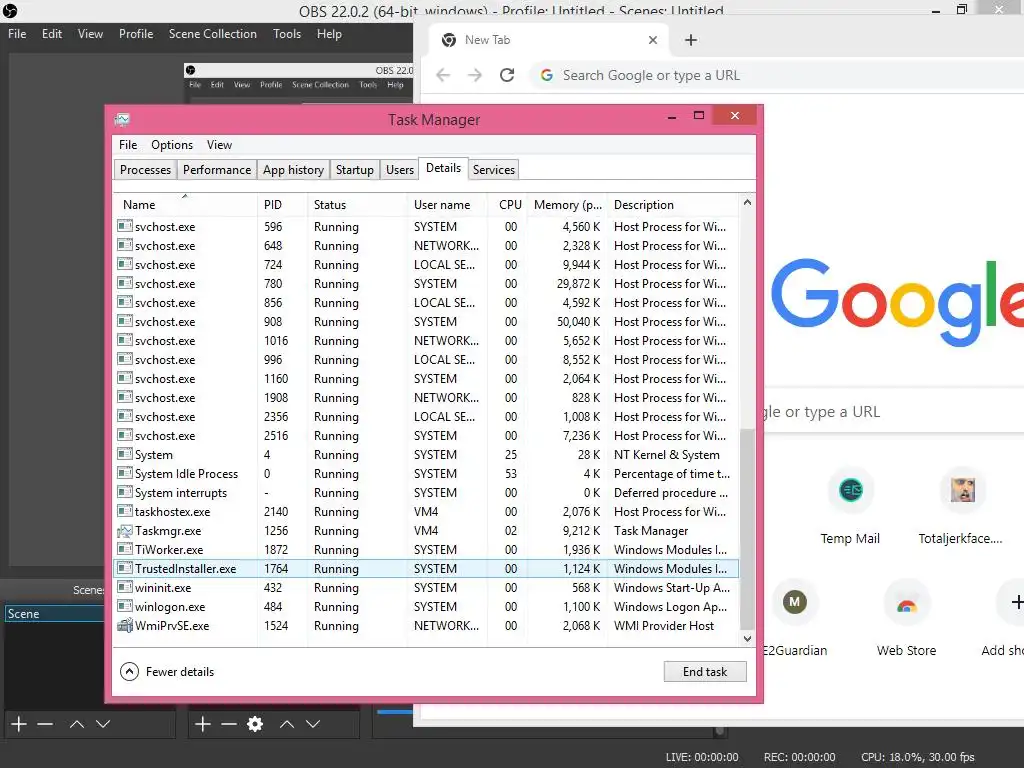Add a scene with the plus icon under Scenes
Image resolution: width=1024 pixels, height=768 pixels.
[x=19, y=724]
